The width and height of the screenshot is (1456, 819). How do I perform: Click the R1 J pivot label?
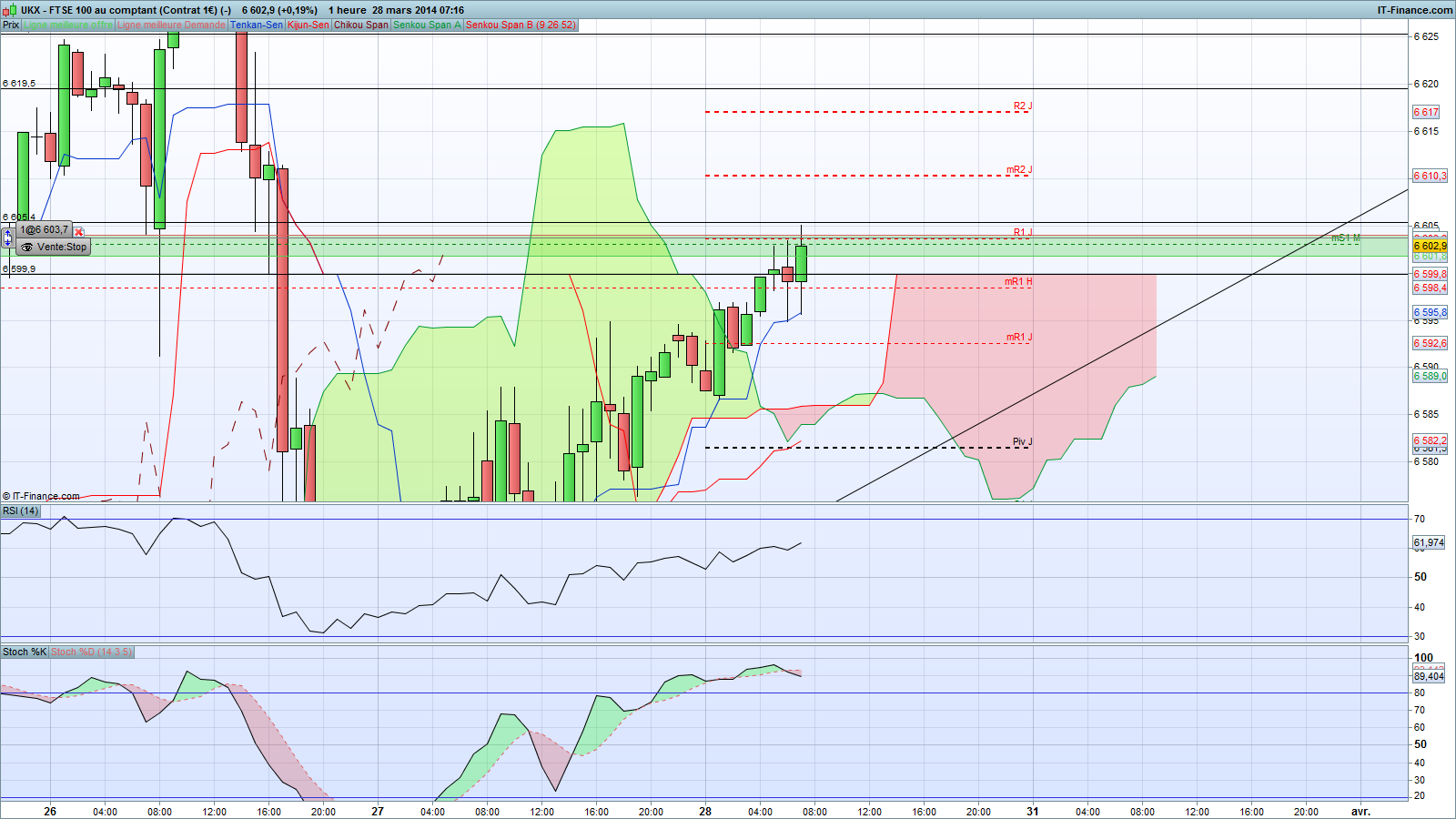(1023, 233)
